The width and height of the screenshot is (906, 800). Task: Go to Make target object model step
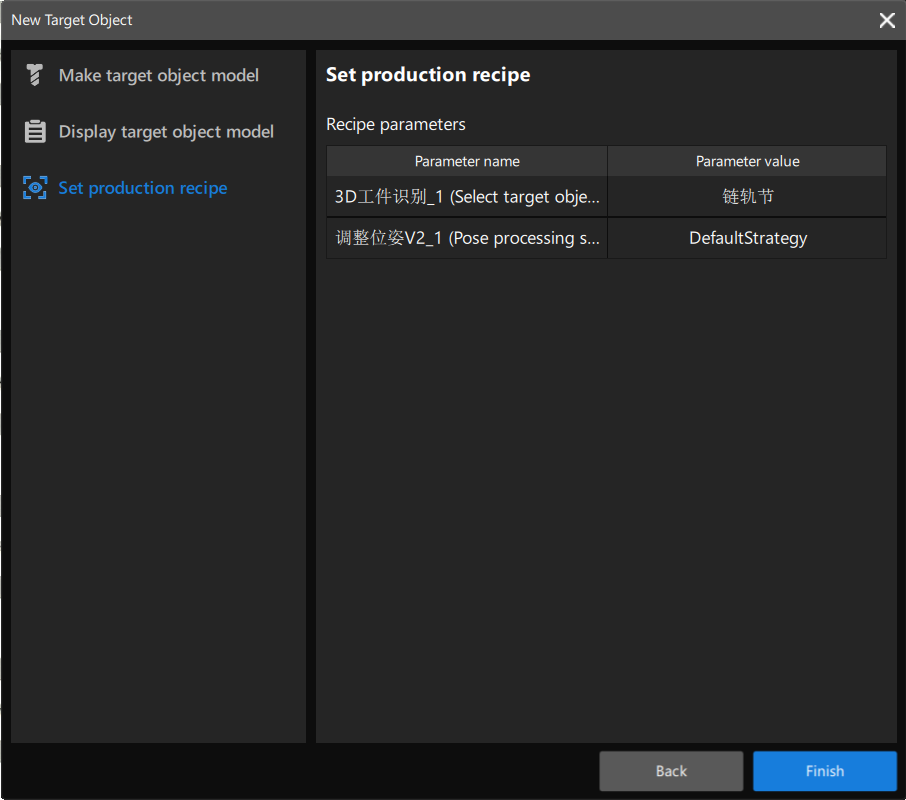click(158, 75)
